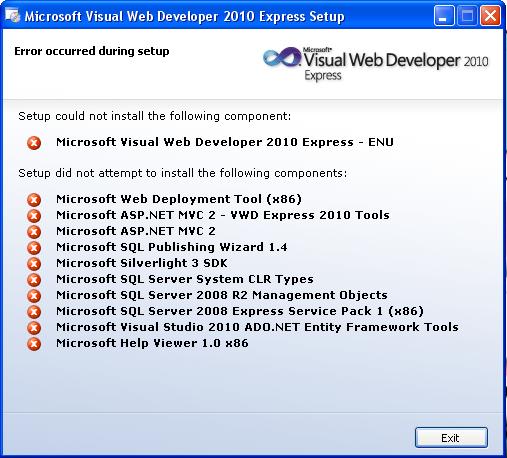Click the error icon beside Silverlight 3 SDK

coord(34,264)
